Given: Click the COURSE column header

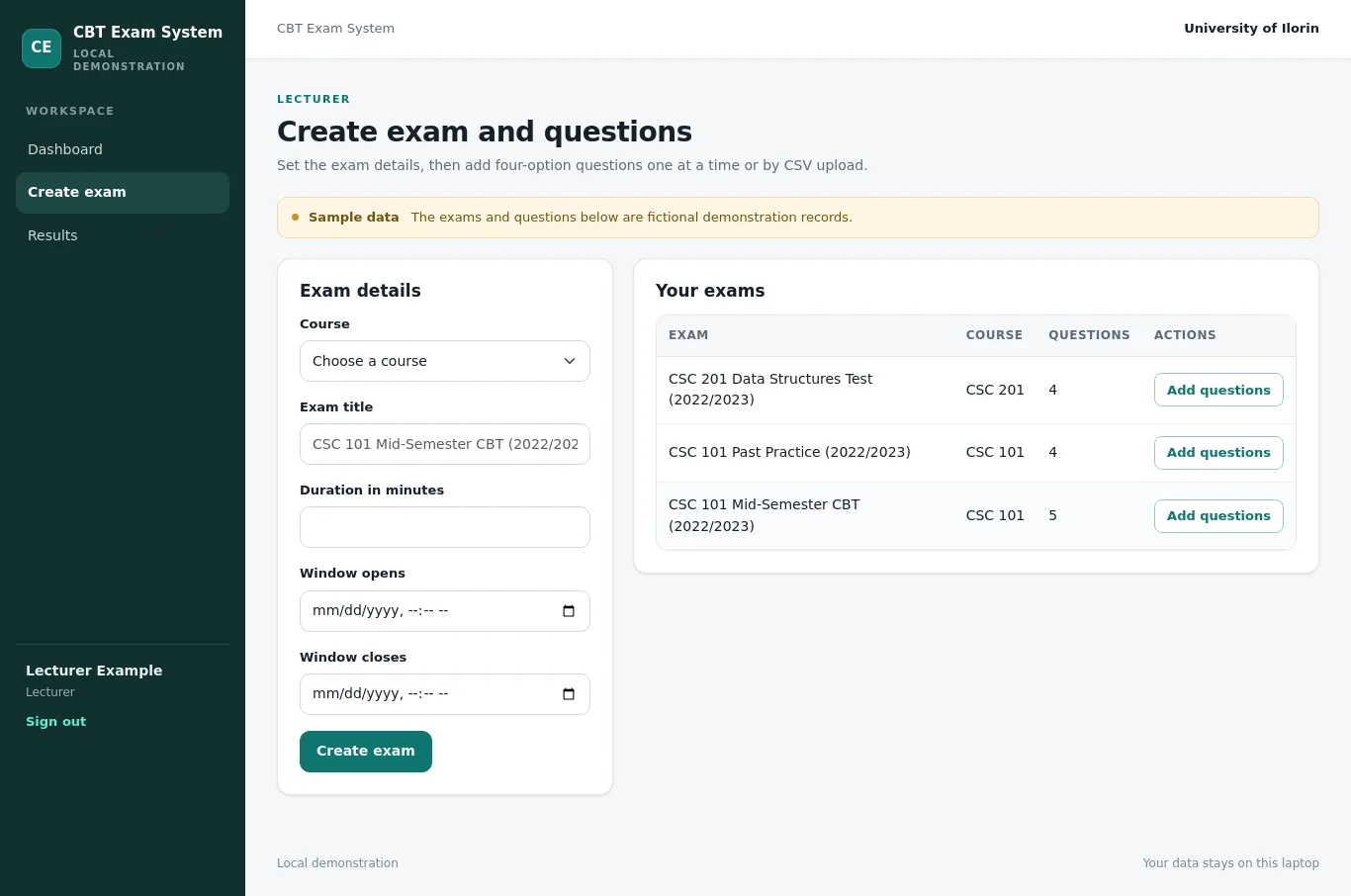Looking at the screenshot, I should coord(994,335).
